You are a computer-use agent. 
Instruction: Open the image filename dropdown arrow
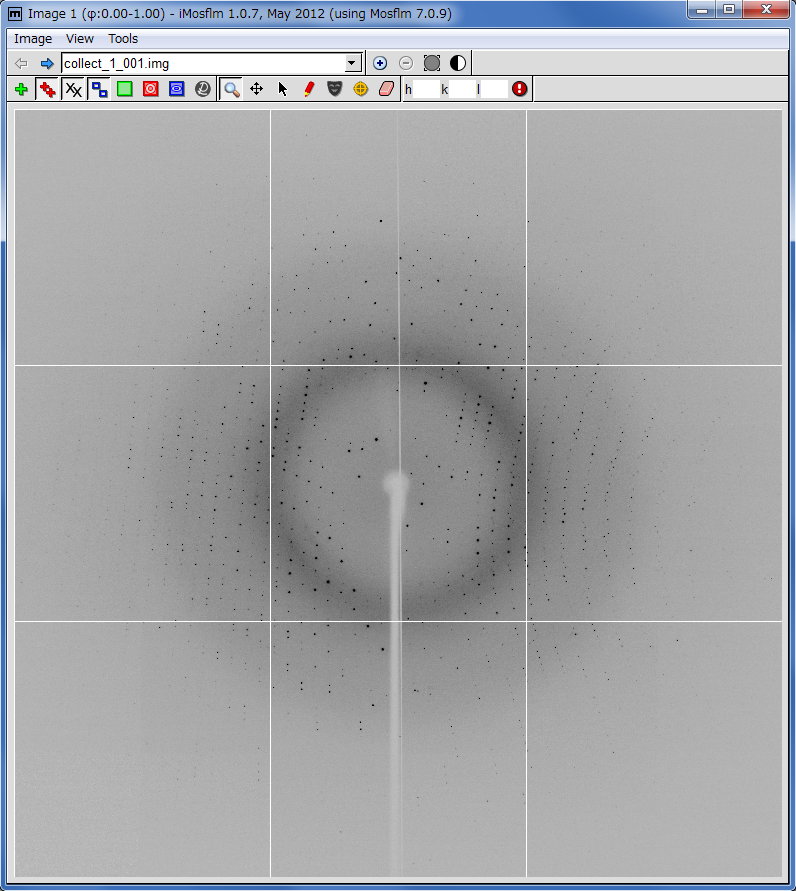pyautogui.click(x=352, y=63)
